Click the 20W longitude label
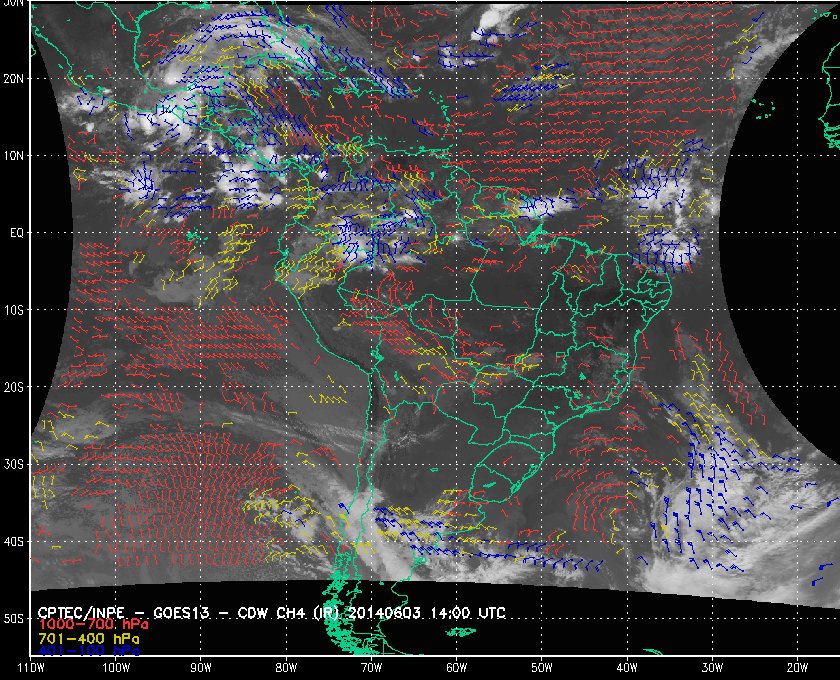 coord(797,667)
